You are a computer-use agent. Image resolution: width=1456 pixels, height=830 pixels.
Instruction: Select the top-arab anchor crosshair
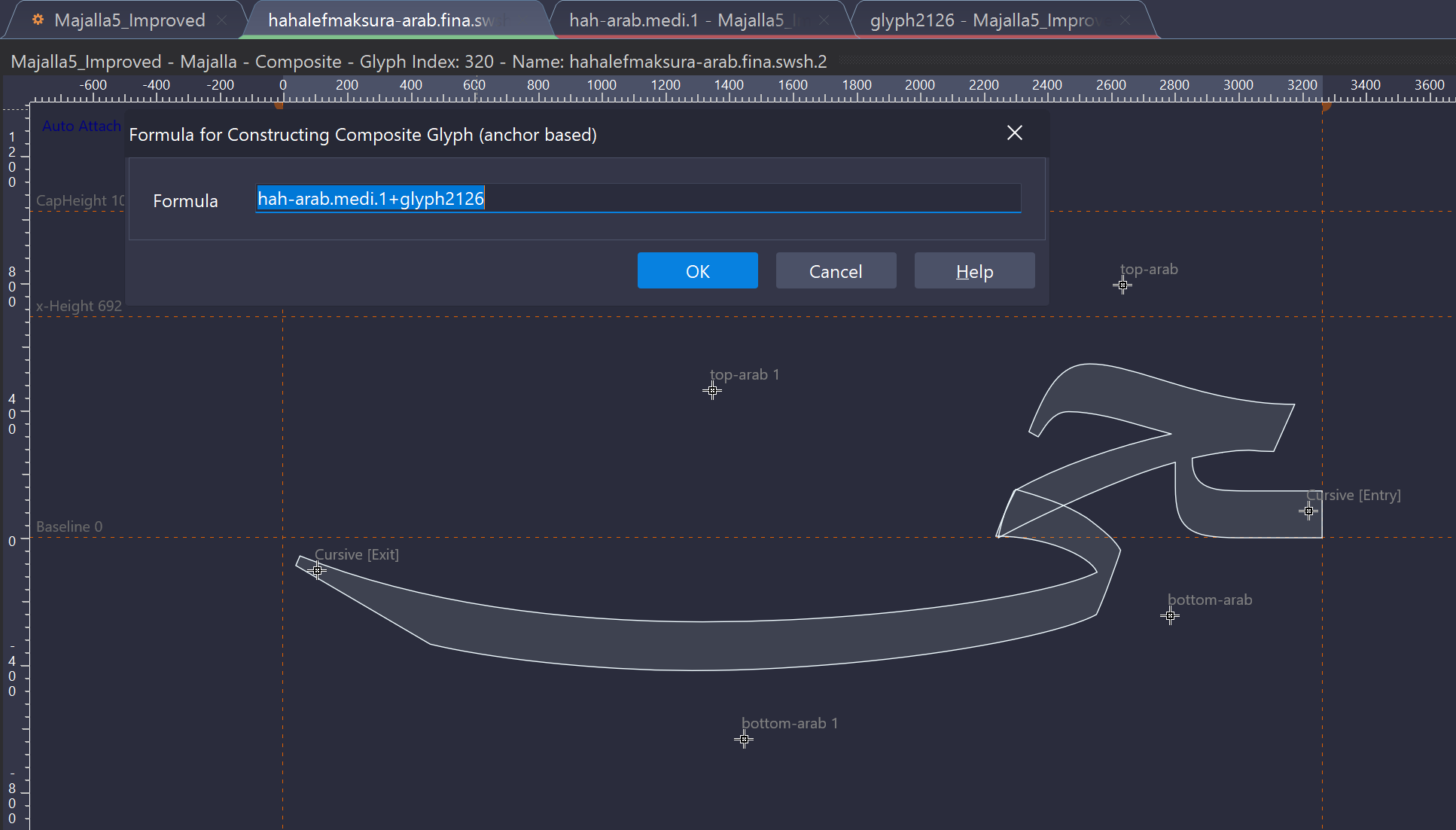pos(1122,285)
